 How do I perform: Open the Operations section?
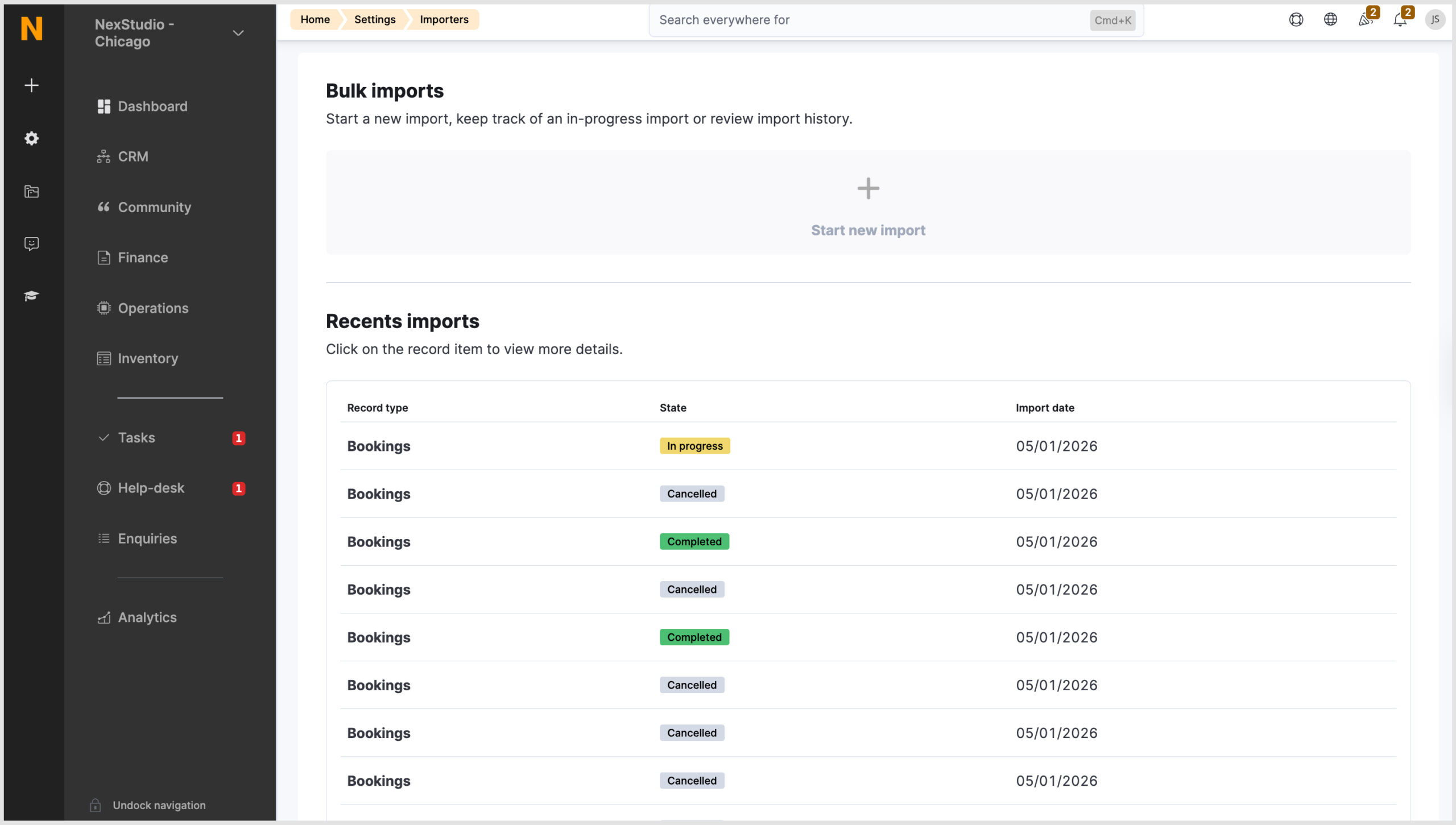tap(152, 308)
